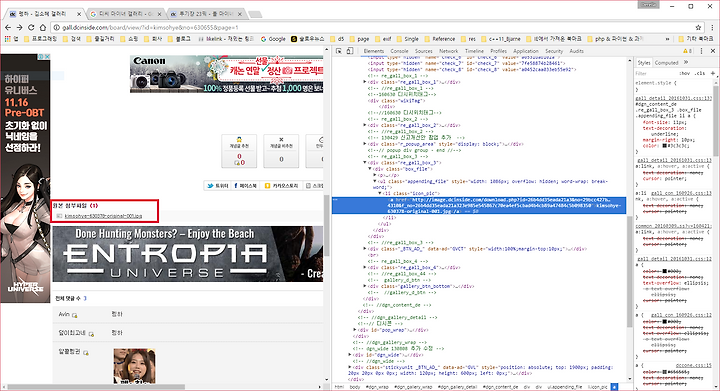This screenshot has width=720, height=391.
Task: Open the Chrome three-dot menu
Action: [x=712, y=28]
